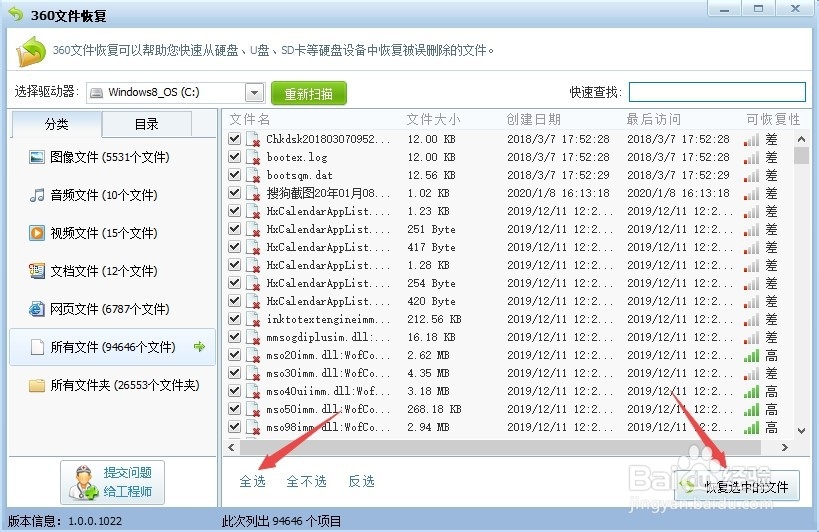Switch to the 目录 tab
Viewport: 819px width, 532px height.
click(x=147, y=124)
